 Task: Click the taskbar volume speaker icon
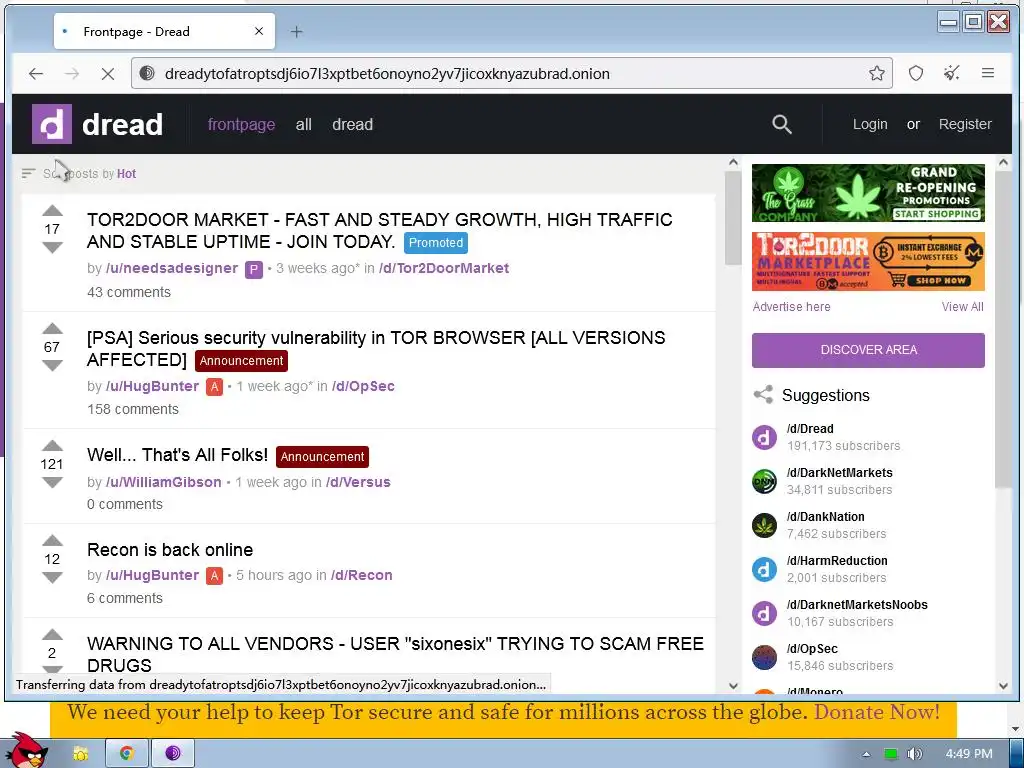click(914, 754)
